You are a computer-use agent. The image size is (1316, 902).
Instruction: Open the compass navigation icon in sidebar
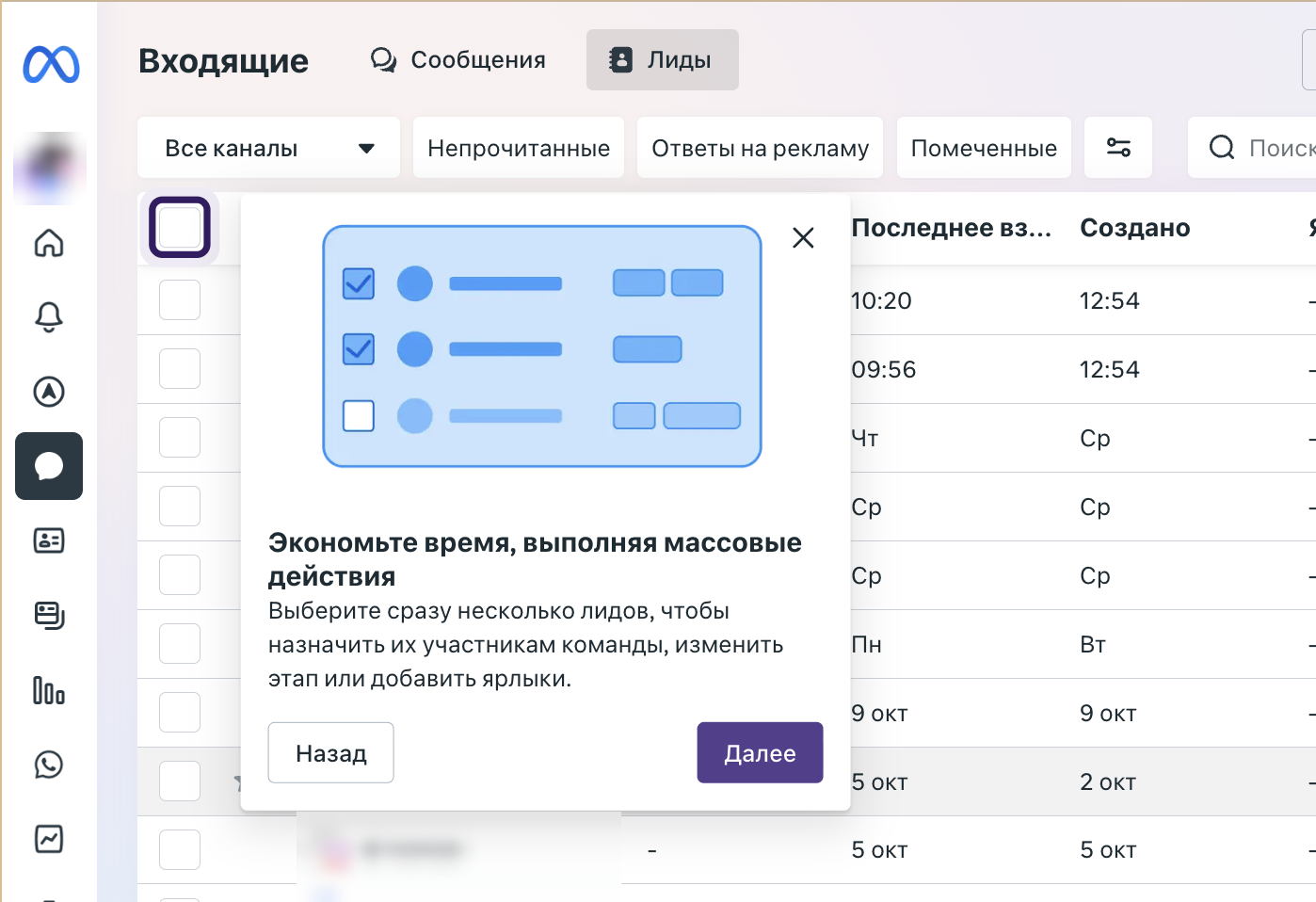point(49,391)
